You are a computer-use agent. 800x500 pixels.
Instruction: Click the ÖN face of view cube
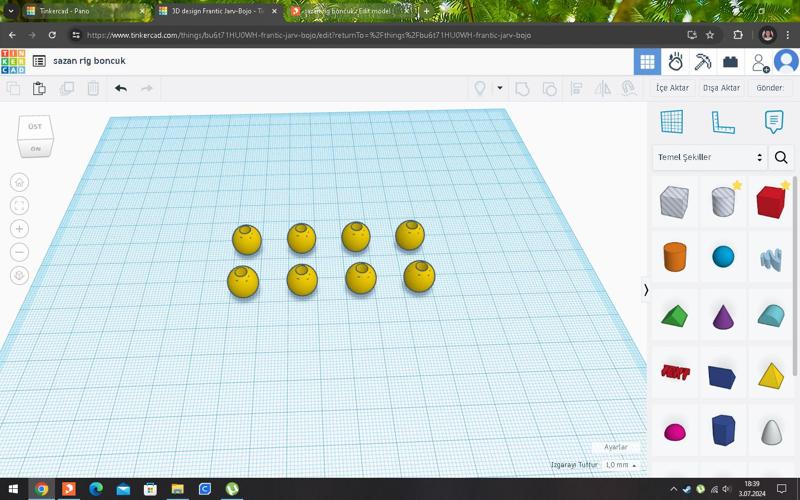35,148
